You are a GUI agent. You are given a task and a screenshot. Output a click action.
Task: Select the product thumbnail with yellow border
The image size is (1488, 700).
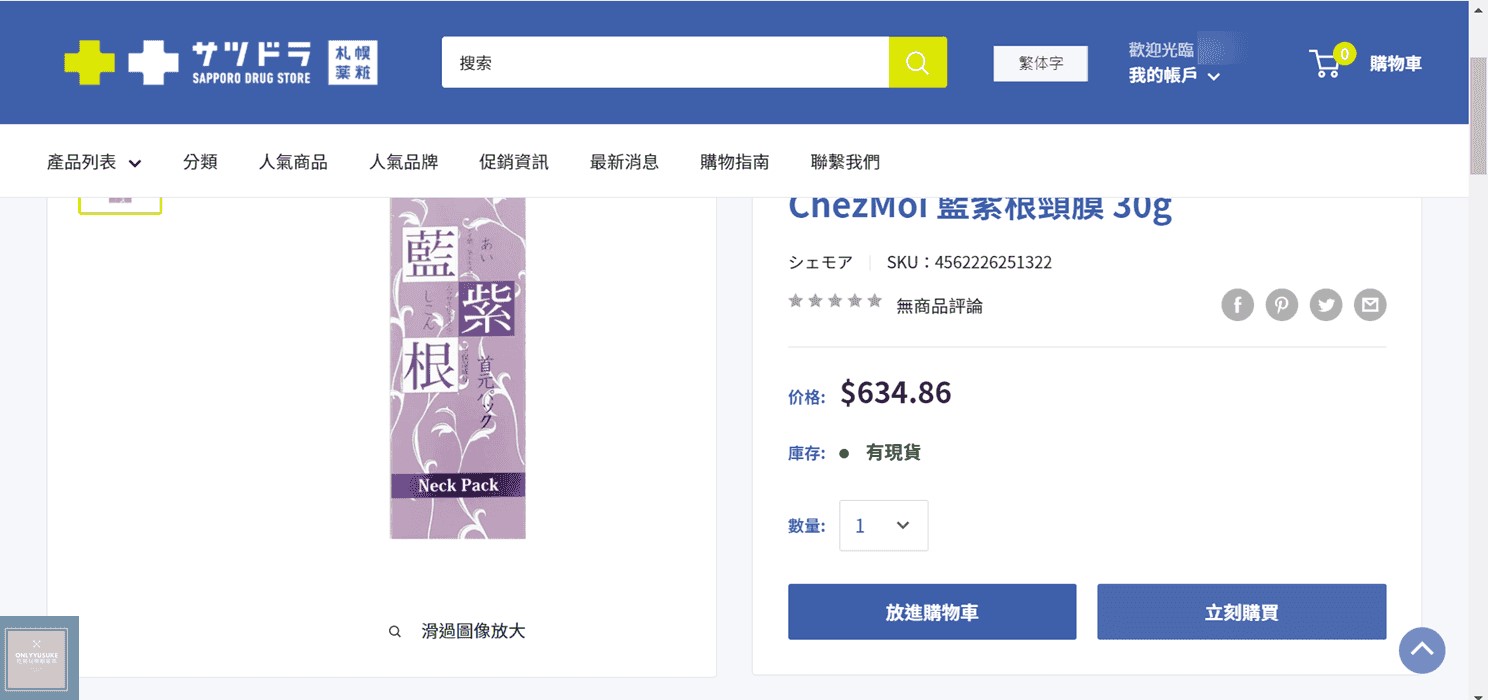coord(120,200)
